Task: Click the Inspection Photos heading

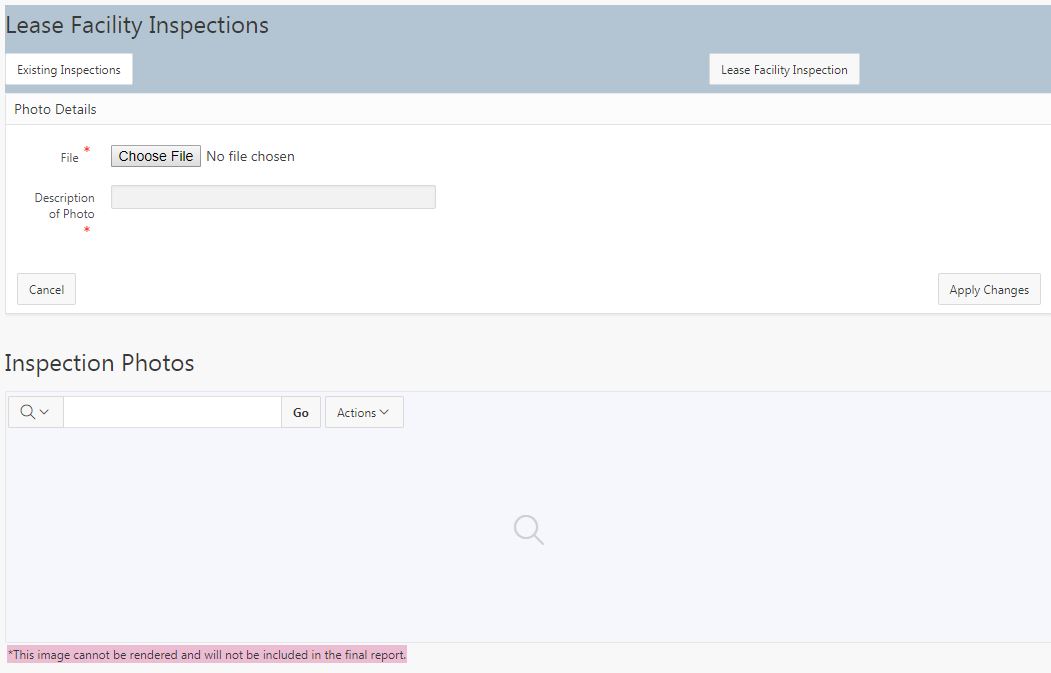Action: (x=99, y=363)
